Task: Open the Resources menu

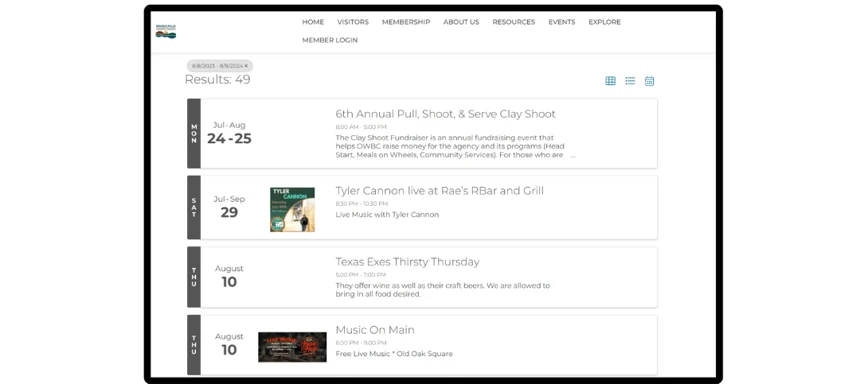Action: coord(513,22)
